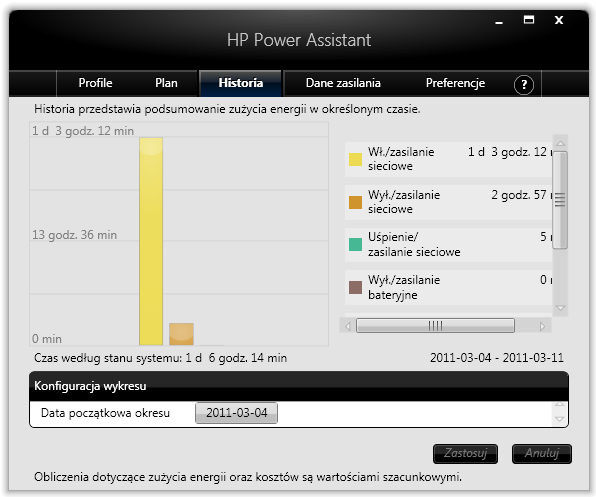Click the legend scroll left arrow

(347, 326)
